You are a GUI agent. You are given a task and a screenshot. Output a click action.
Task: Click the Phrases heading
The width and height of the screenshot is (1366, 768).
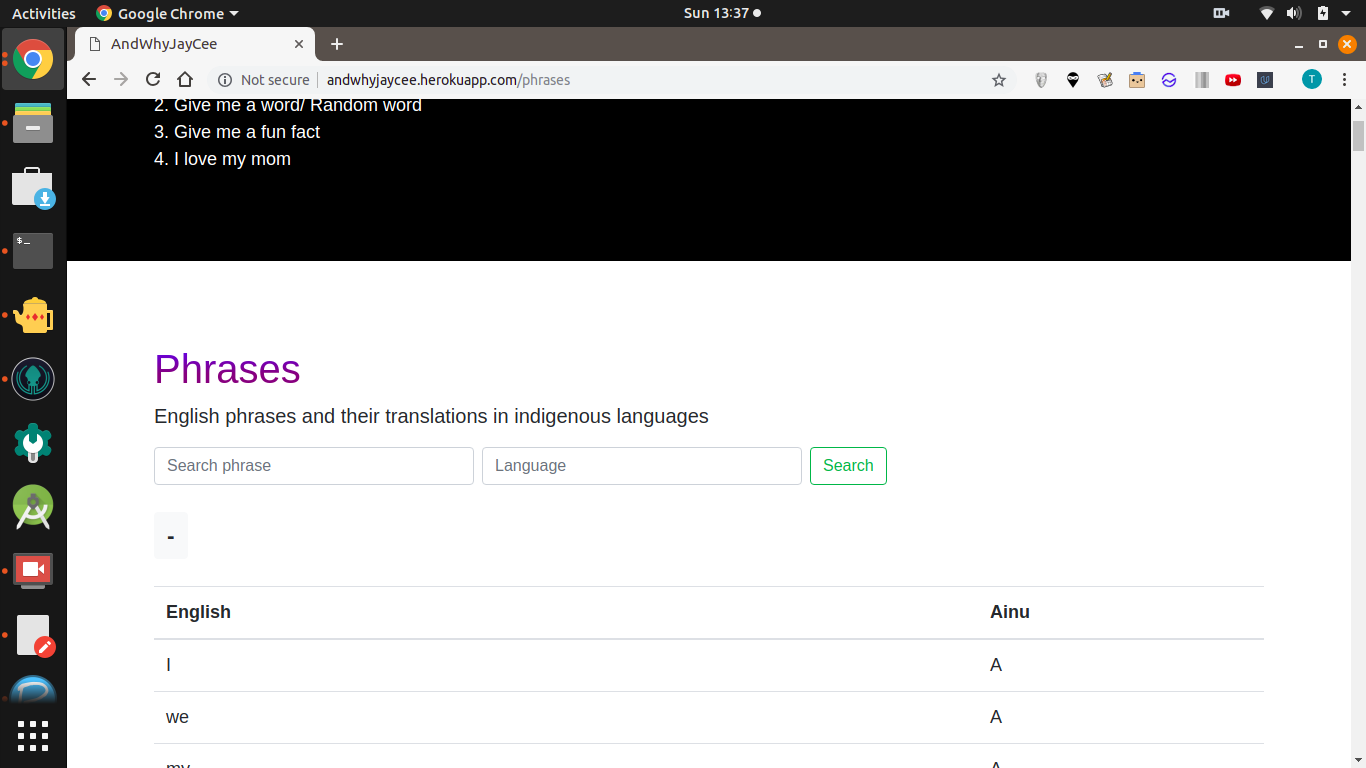pyautogui.click(x=227, y=369)
